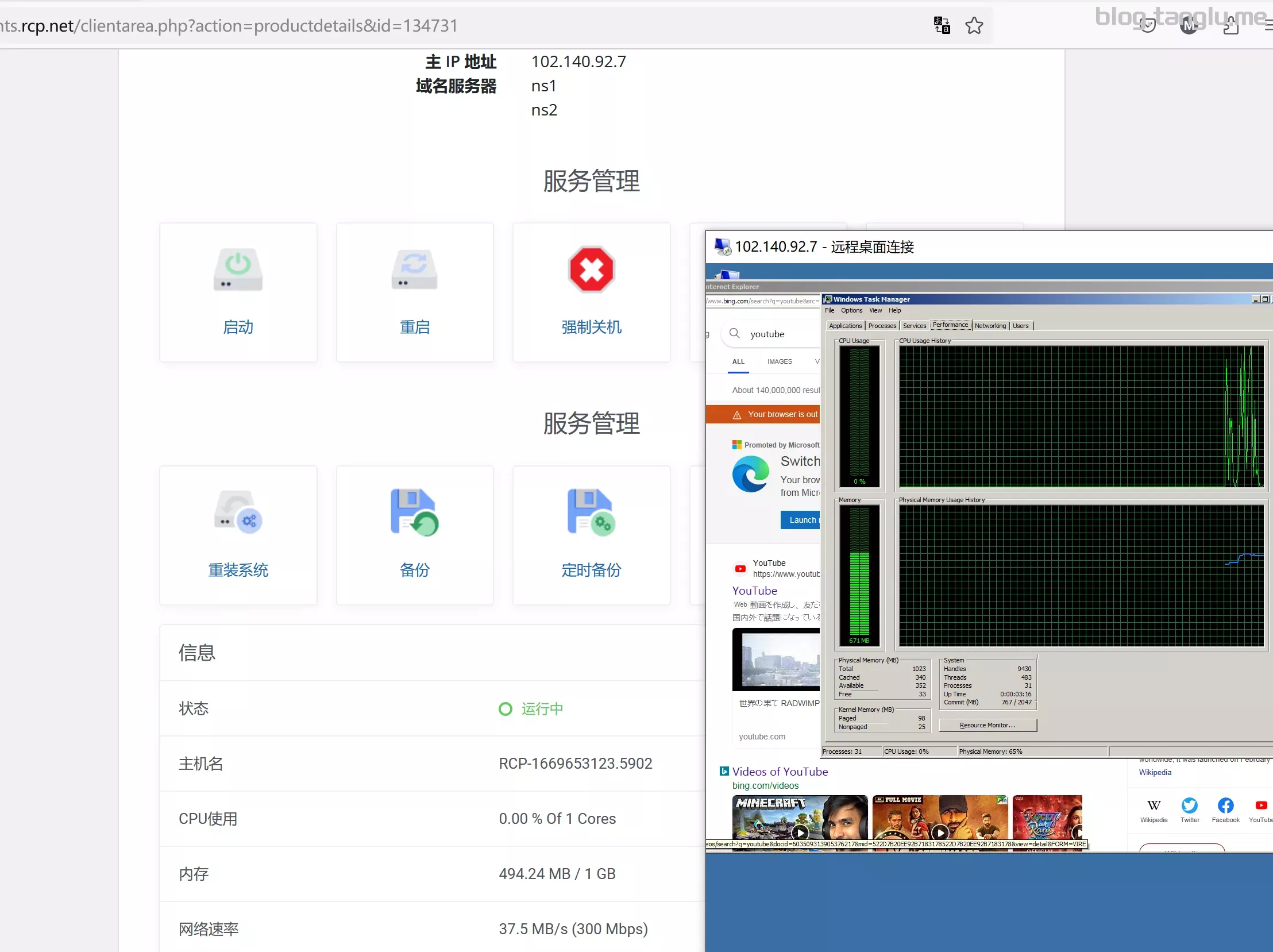Switch to the Networking tab
The width and height of the screenshot is (1273, 952).
point(990,326)
